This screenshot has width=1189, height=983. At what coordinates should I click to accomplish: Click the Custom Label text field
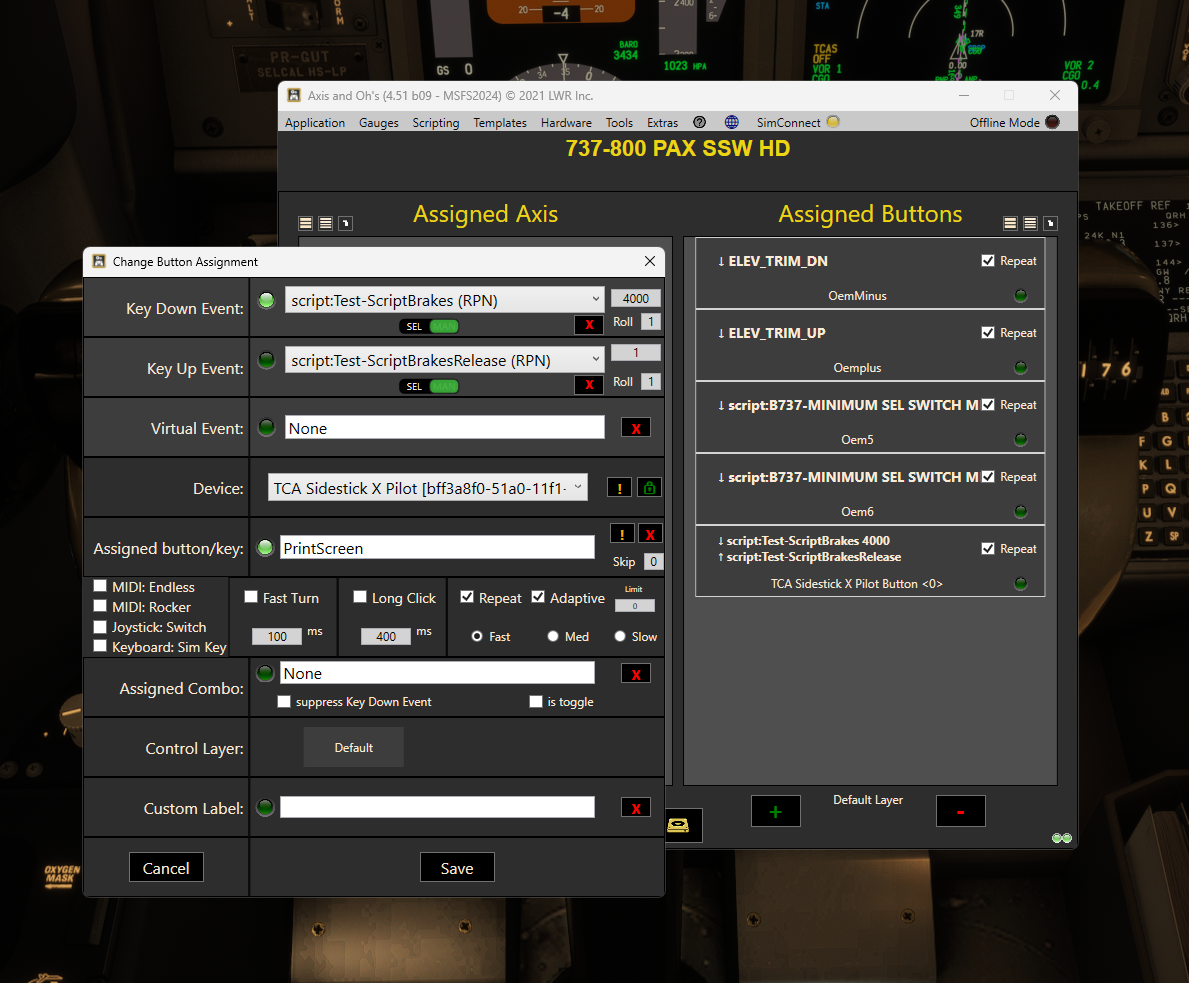tap(438, 807)
